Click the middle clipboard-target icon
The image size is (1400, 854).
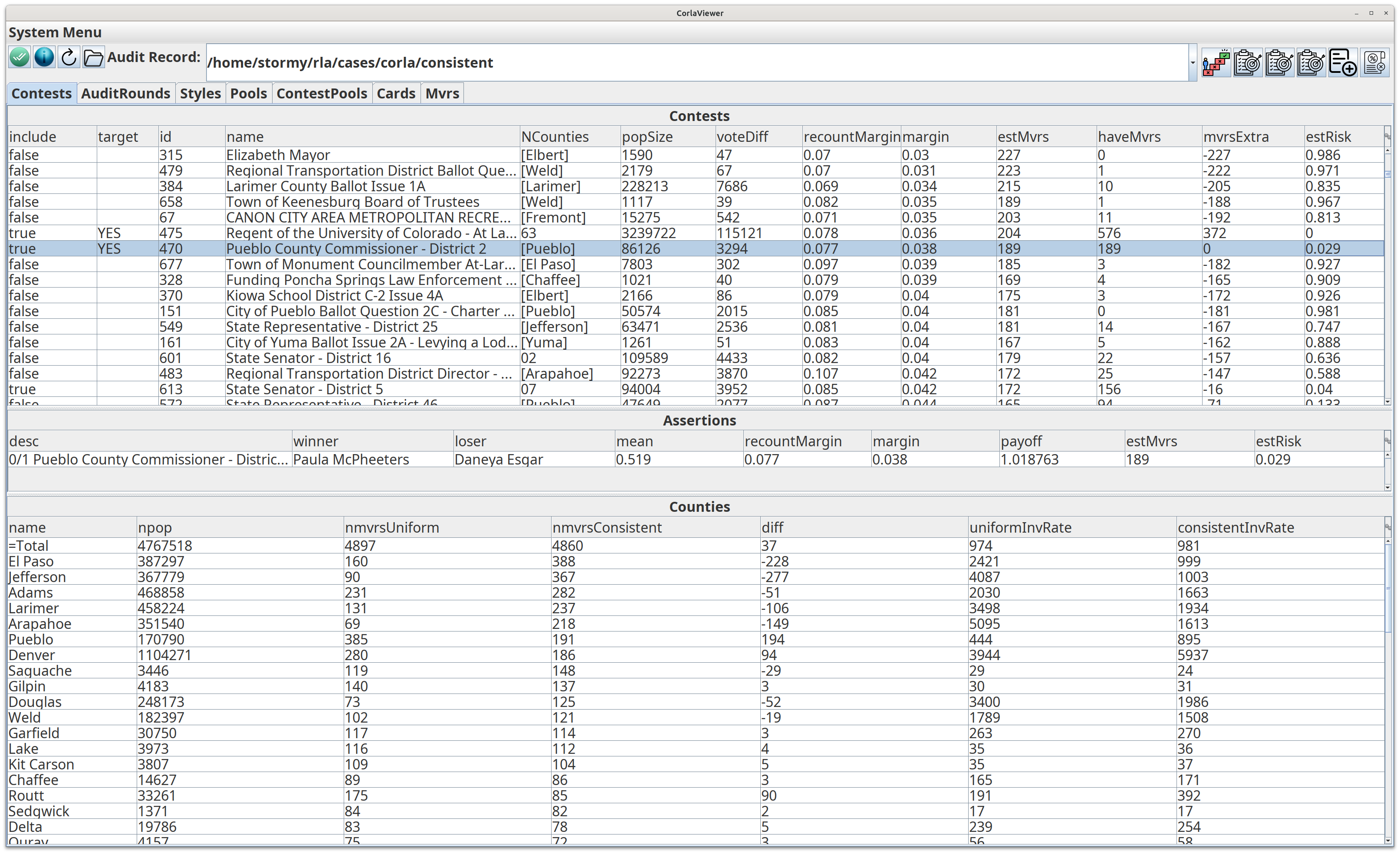point(1279,62)
